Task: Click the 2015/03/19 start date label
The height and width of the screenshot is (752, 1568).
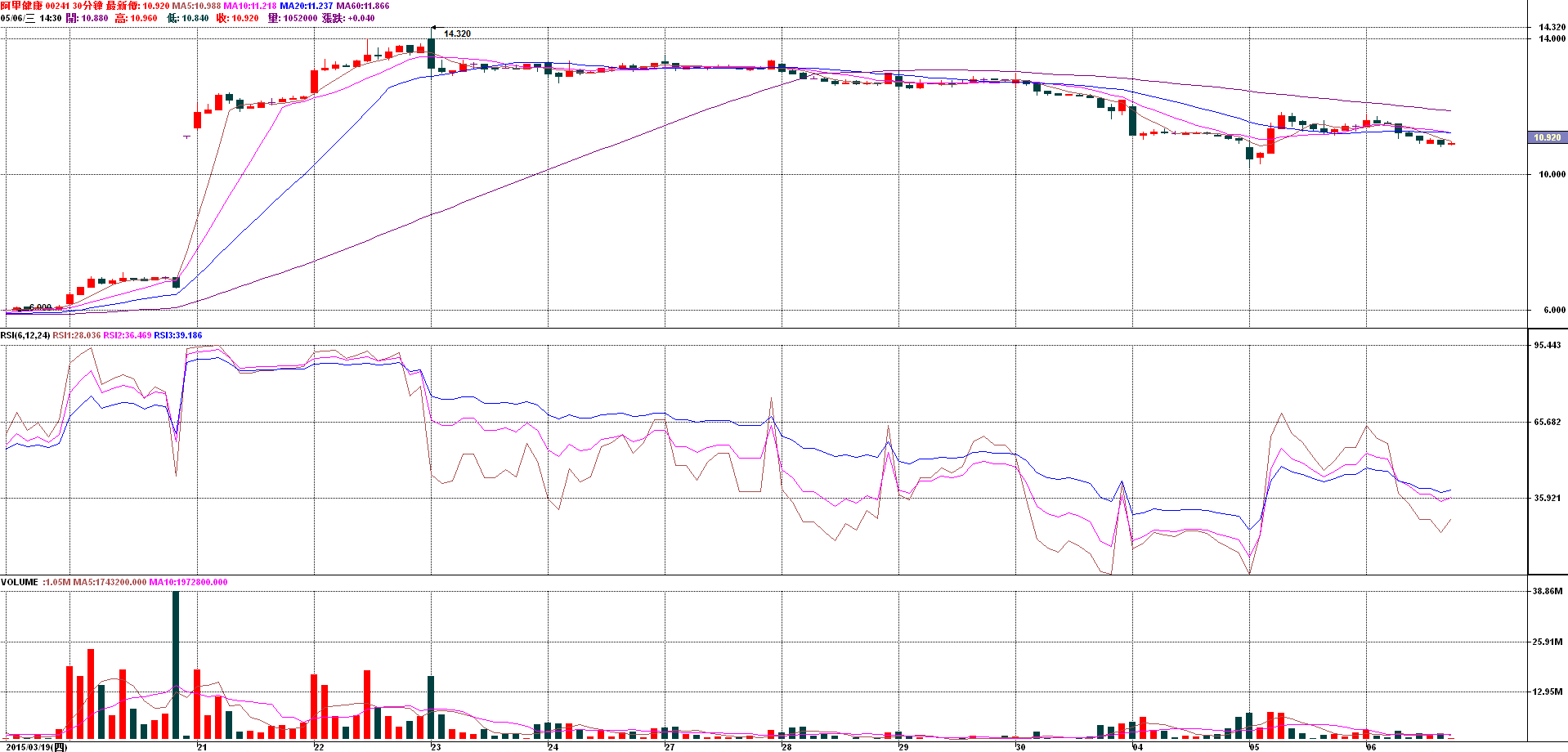Action: click(36, 746)
